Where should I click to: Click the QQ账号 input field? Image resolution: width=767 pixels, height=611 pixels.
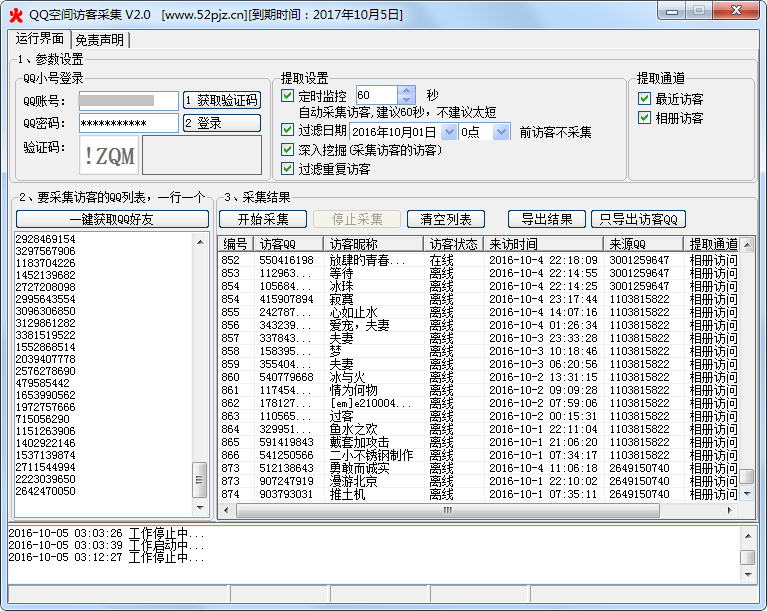click(x=128, y=100)
